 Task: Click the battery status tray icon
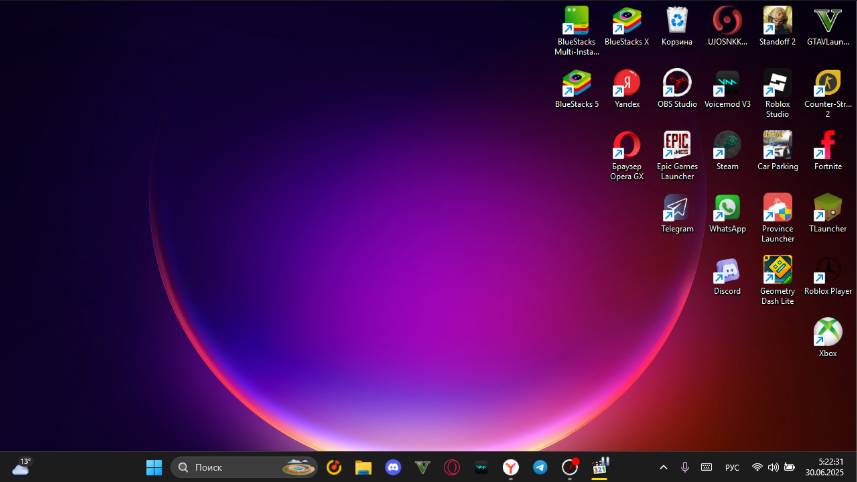coord(789,467)
